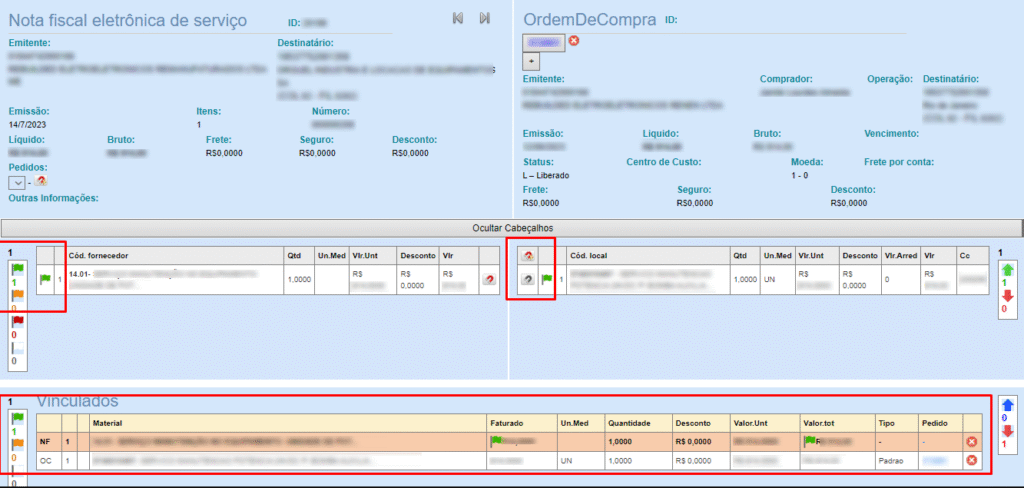Click blue up arrow beside Vinculados table
Viewport: 1024px width, 488px height.
[x=1007, y=405]
